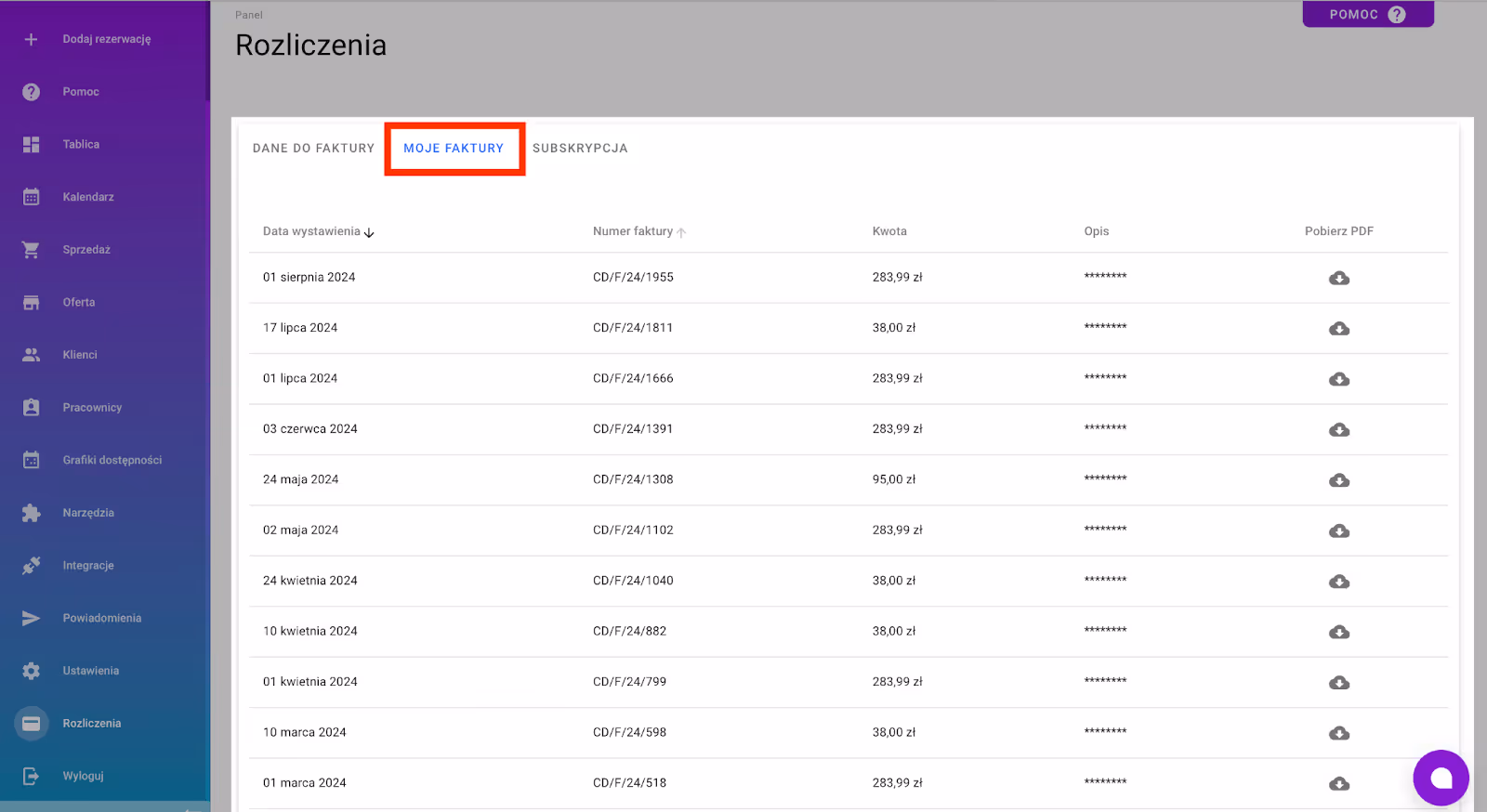Download PDF for invoice CD/F/24/1955
1487x812 pixels.
[x=1338, y=278]
